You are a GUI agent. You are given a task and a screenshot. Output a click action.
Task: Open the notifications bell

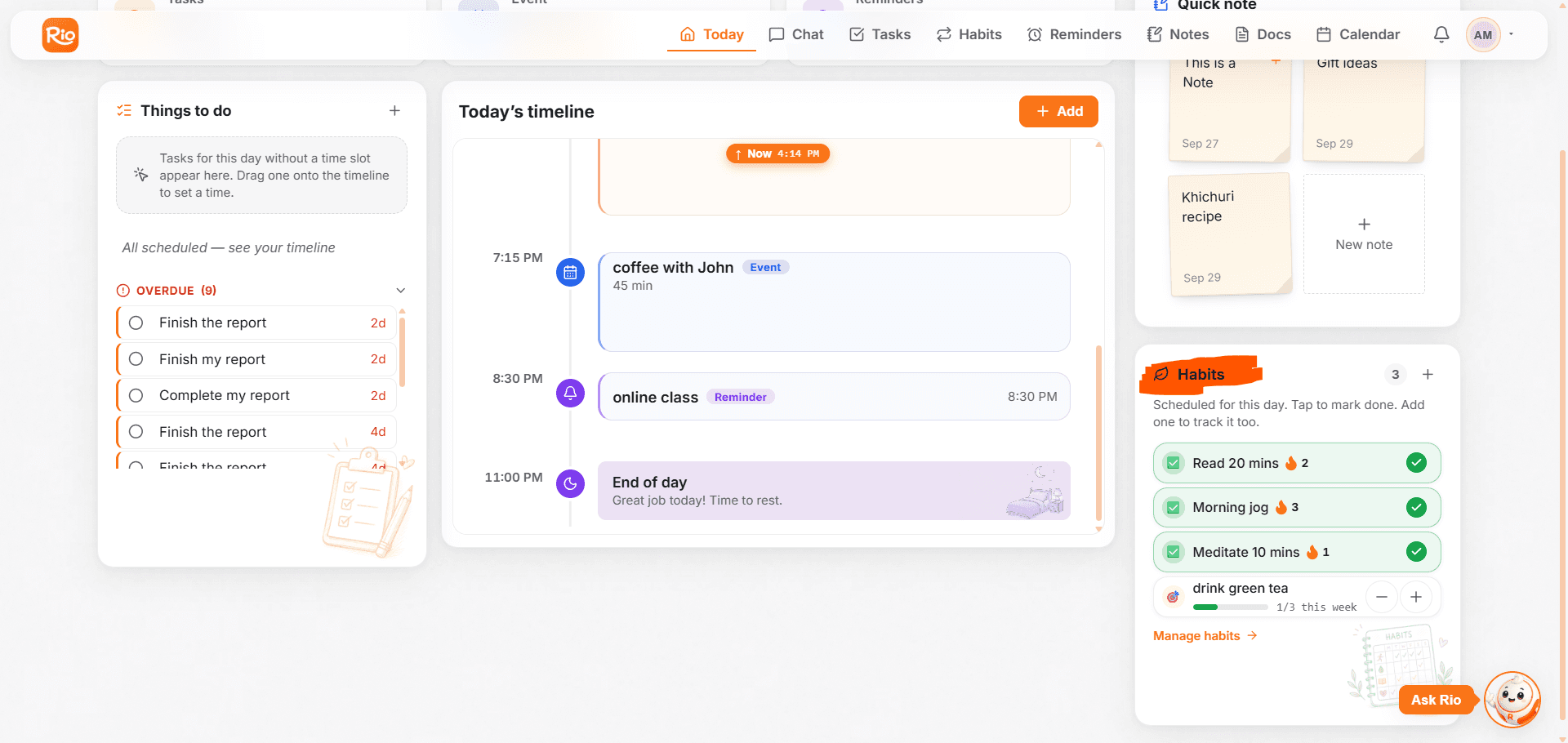coord(1441,34)
